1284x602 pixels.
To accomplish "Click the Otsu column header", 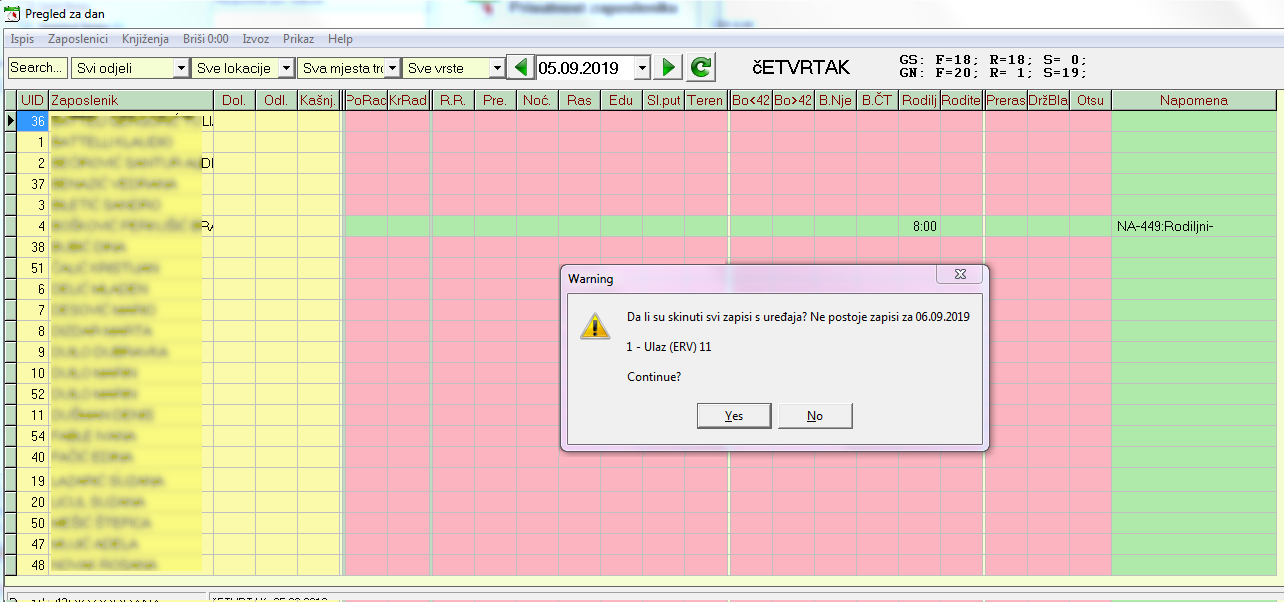I will tap(1090, 100).
